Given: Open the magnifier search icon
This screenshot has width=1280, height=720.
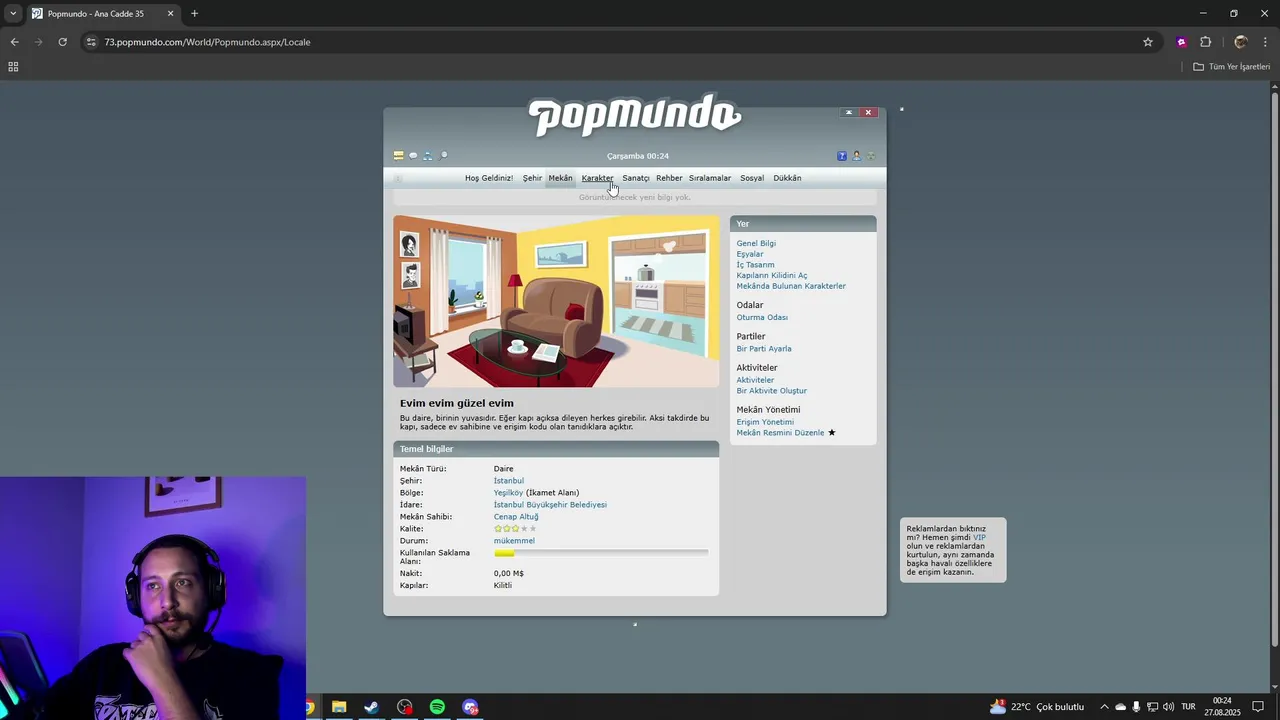Looking at the screenshot, I should coord(443,156).
